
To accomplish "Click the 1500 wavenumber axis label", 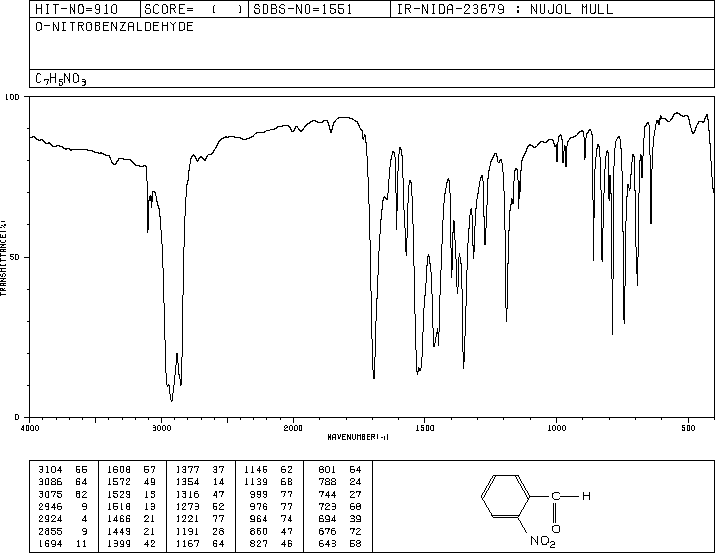I will coord(425,428).
